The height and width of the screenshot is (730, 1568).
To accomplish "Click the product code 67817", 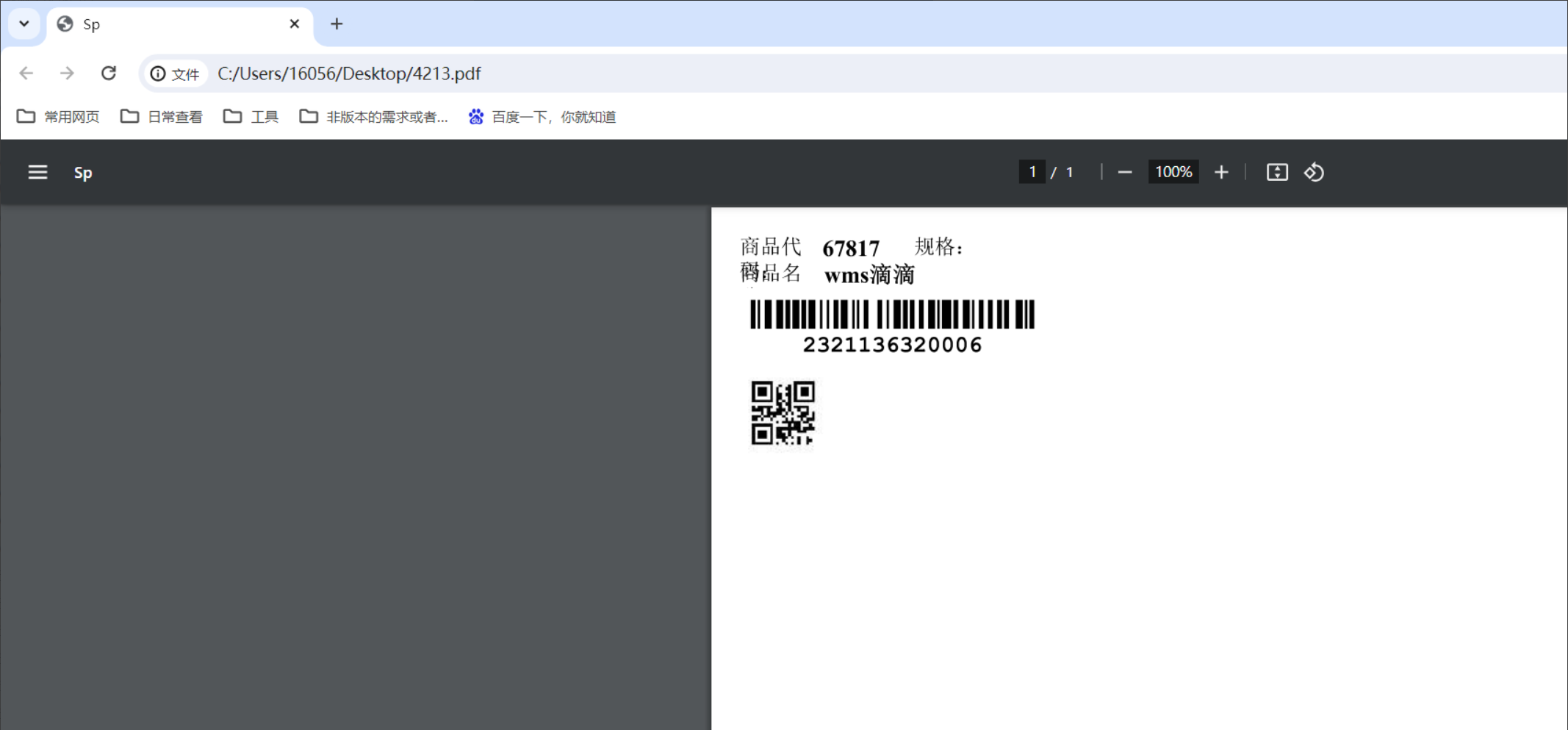I will tap(851, 248).
